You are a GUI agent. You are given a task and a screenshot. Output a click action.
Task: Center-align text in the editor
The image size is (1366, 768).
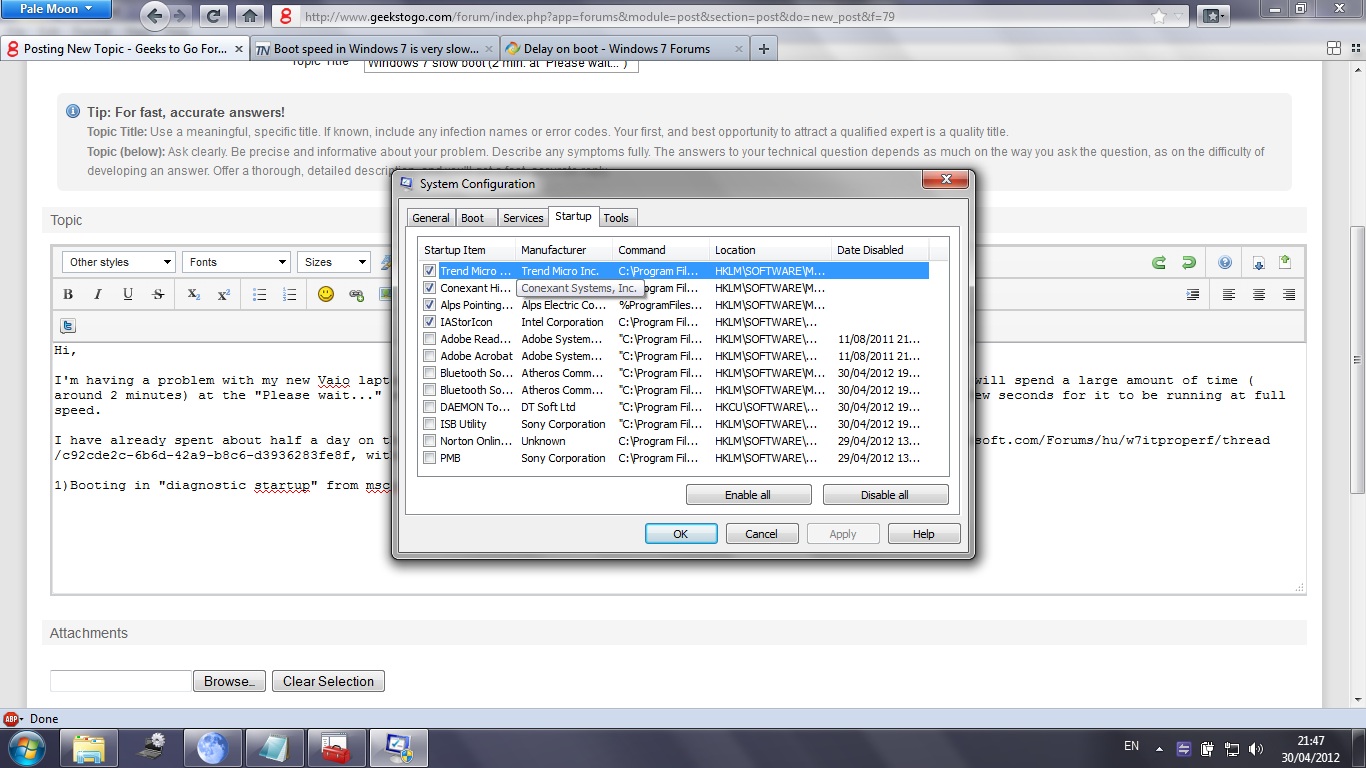click(1259, 295)
